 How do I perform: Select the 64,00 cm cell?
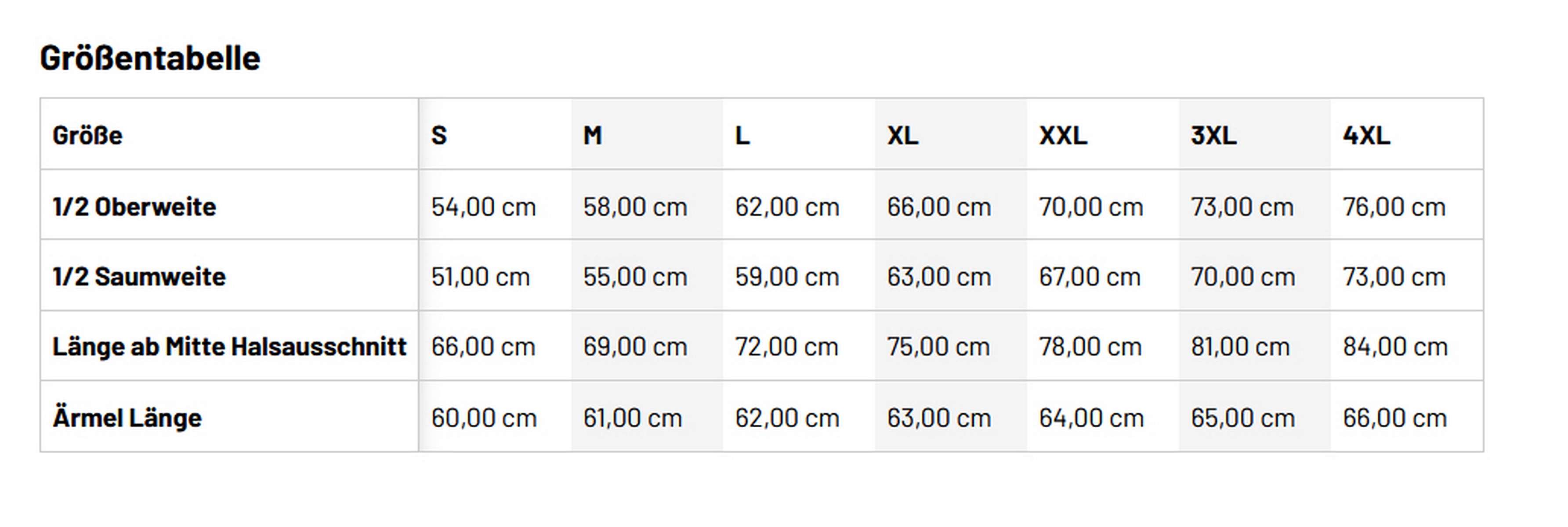pyautogui.click(x=1091, y=418)
